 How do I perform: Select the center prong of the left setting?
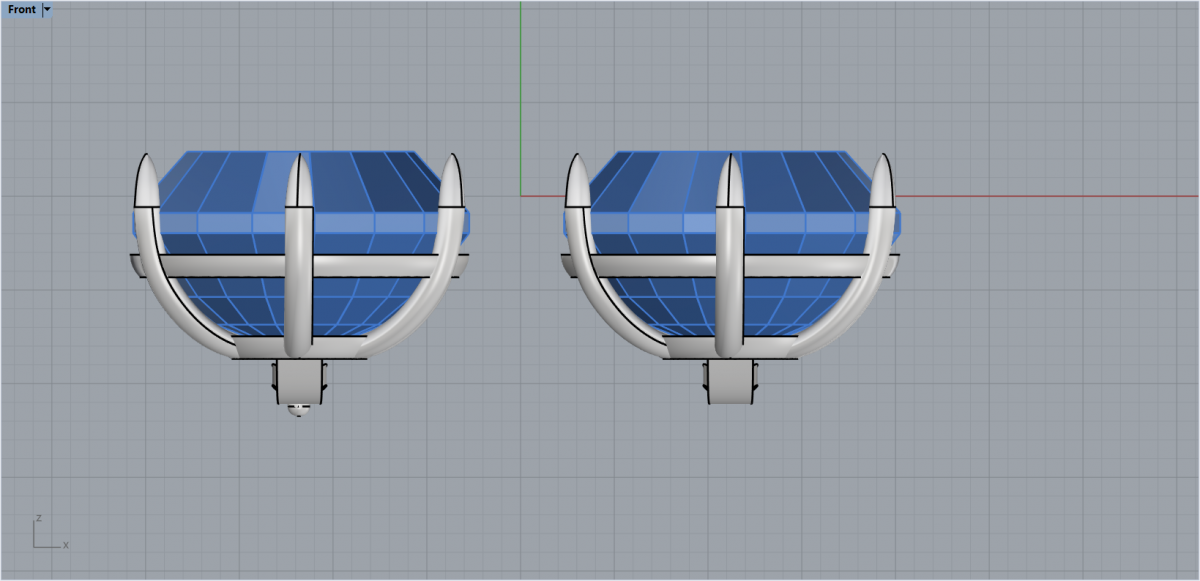pos(299,256)
